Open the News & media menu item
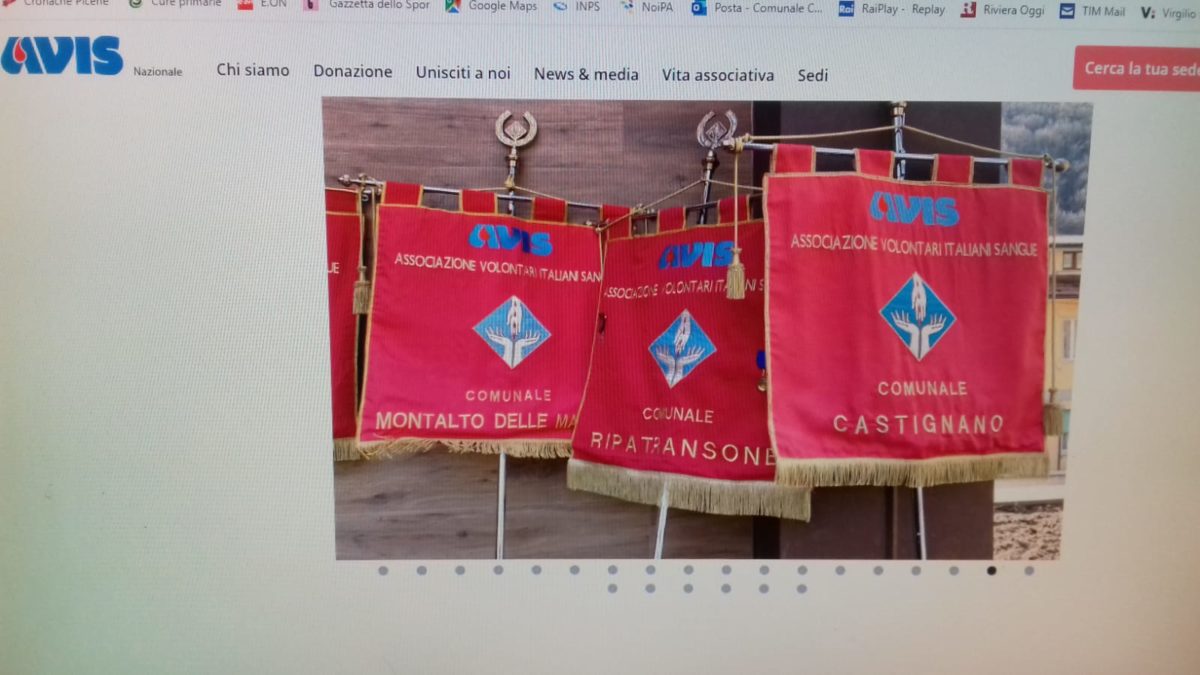 [586, 74]
